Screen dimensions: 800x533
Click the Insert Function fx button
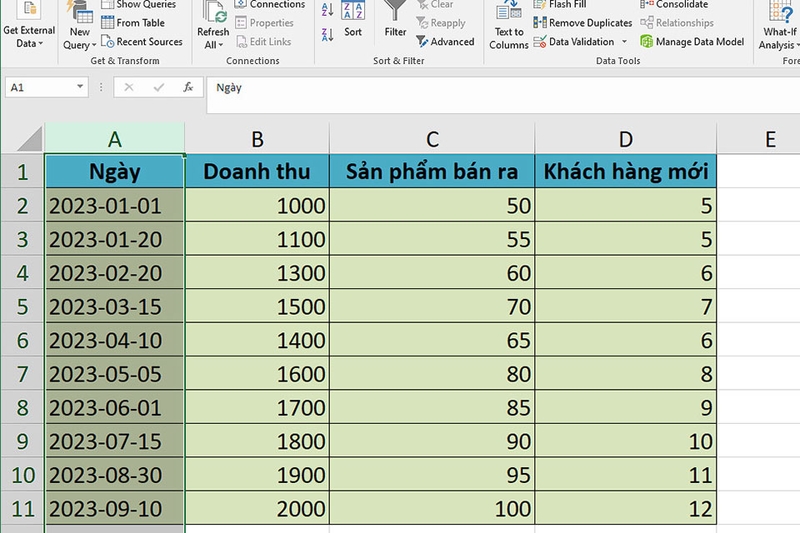pyautogui.click(x=188, y=87)
